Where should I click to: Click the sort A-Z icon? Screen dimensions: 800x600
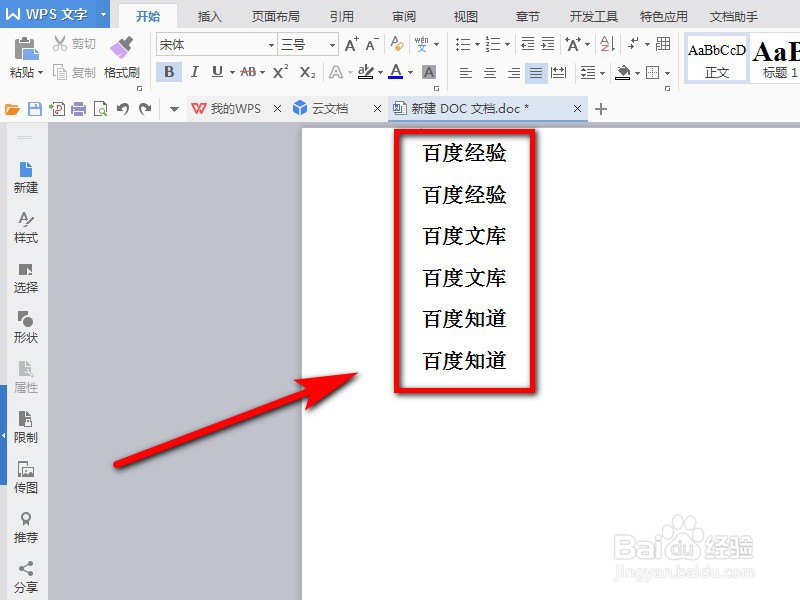[607, 44]
